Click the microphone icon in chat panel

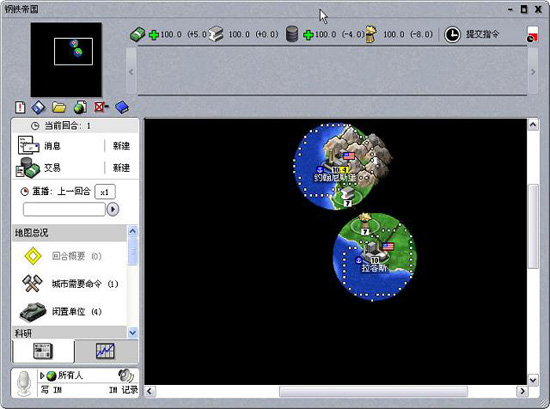(24, 383)
